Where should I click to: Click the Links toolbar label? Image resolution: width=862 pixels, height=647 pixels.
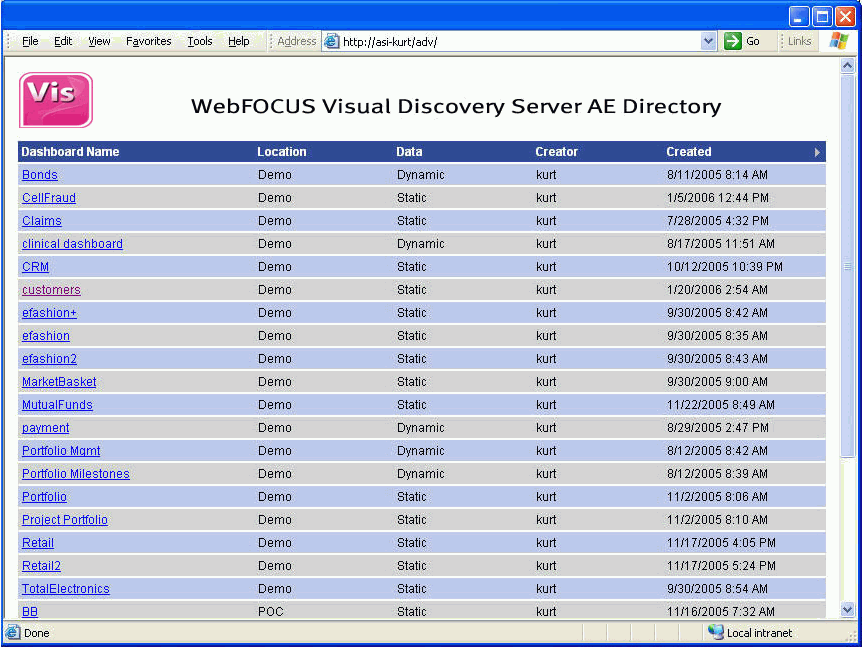coord(799,41)
